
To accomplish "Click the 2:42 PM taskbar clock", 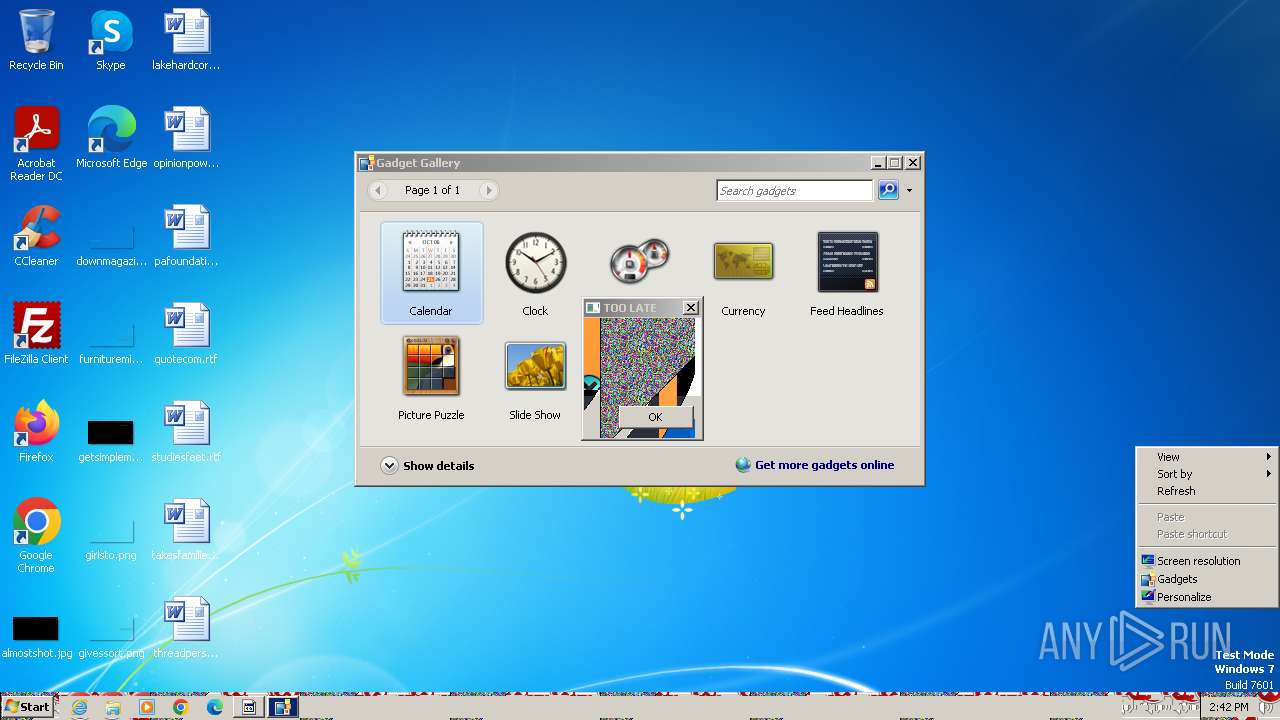I will coord(1228,707).
